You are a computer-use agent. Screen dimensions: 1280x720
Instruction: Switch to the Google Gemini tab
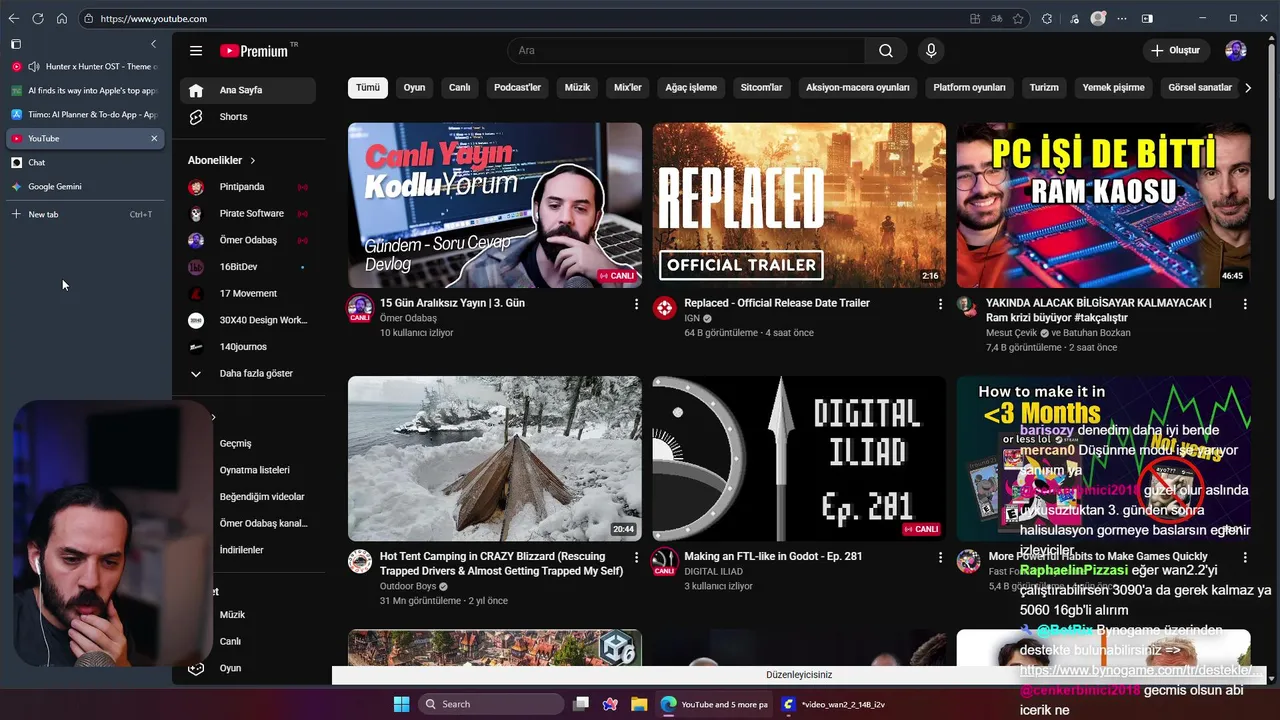click(x=85, y=187)
